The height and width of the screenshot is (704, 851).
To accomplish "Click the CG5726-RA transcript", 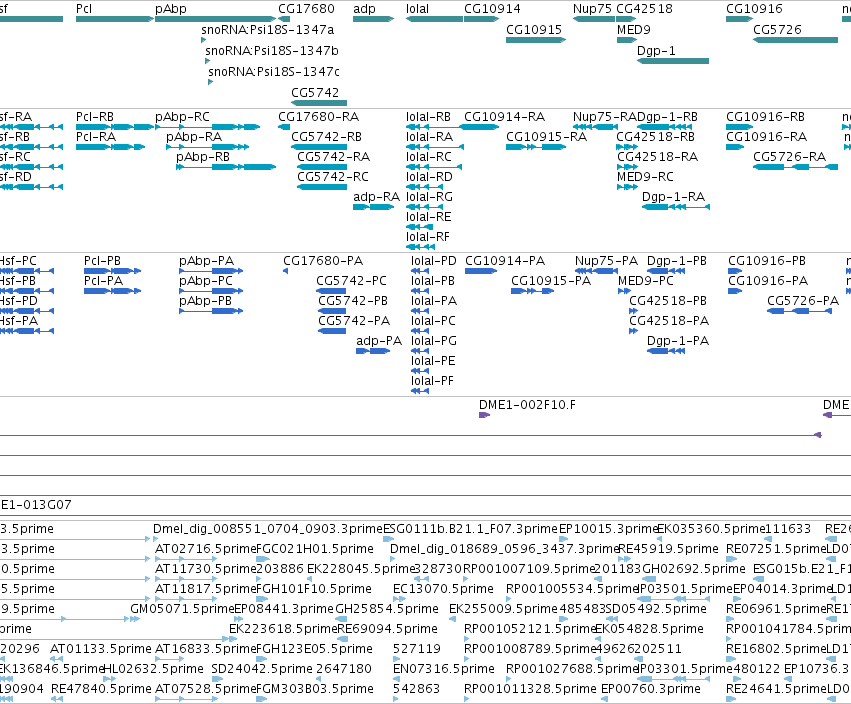I will pyautogui.click(x=795, y=167).
